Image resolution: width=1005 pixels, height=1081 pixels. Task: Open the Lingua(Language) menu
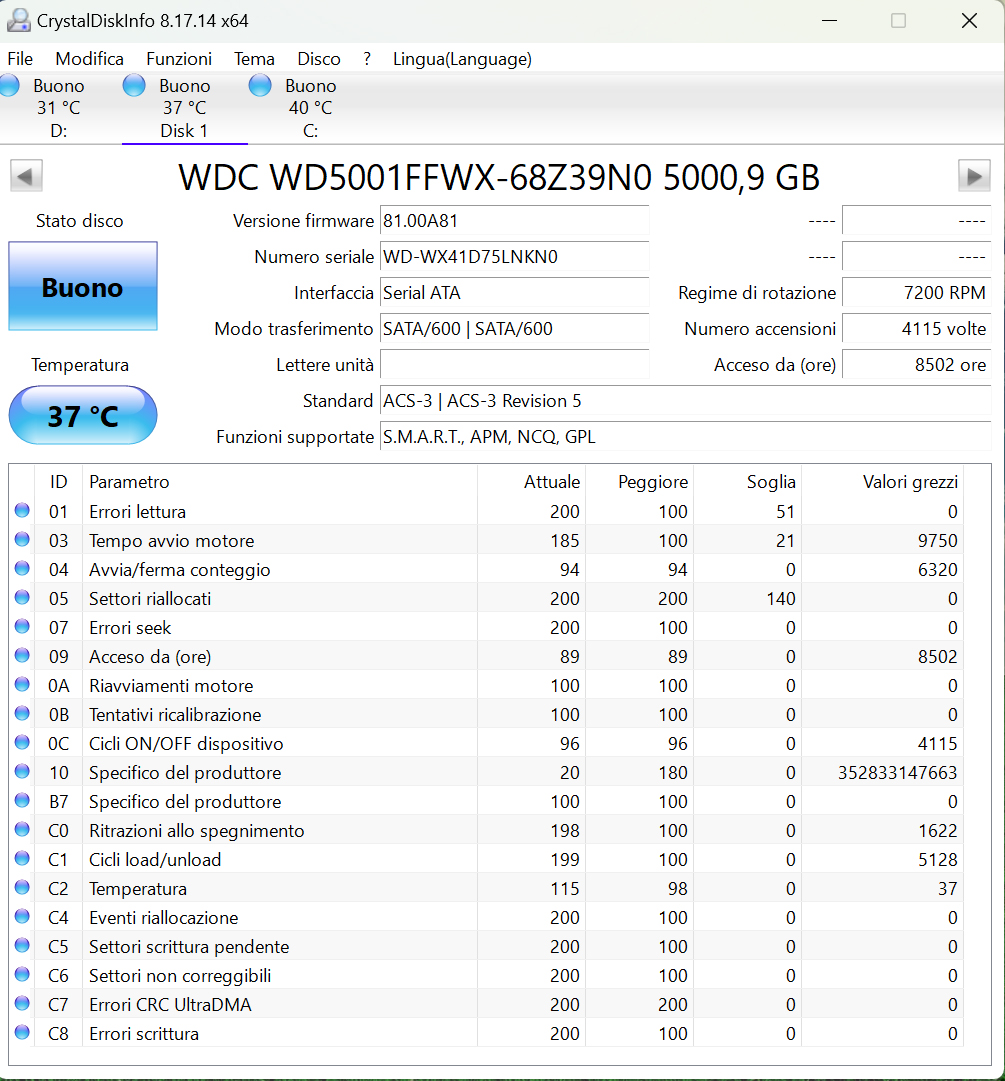[463, 59]
